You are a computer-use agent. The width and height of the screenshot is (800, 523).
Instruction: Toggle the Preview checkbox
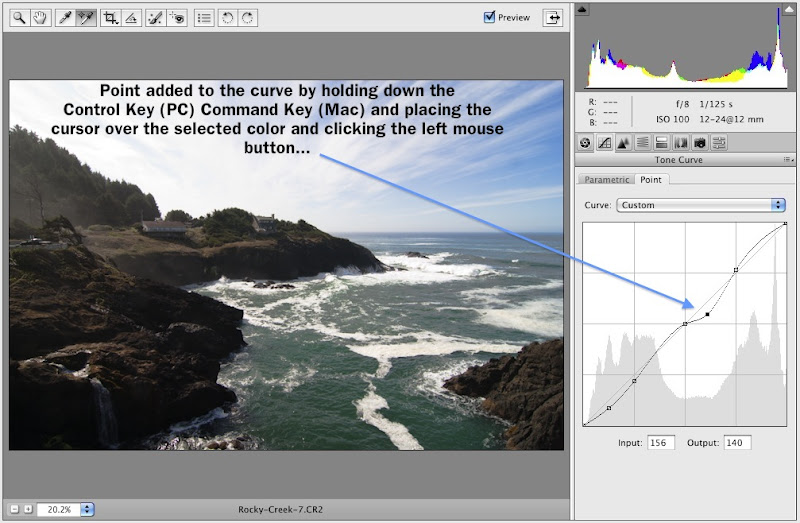coord(490,17)
